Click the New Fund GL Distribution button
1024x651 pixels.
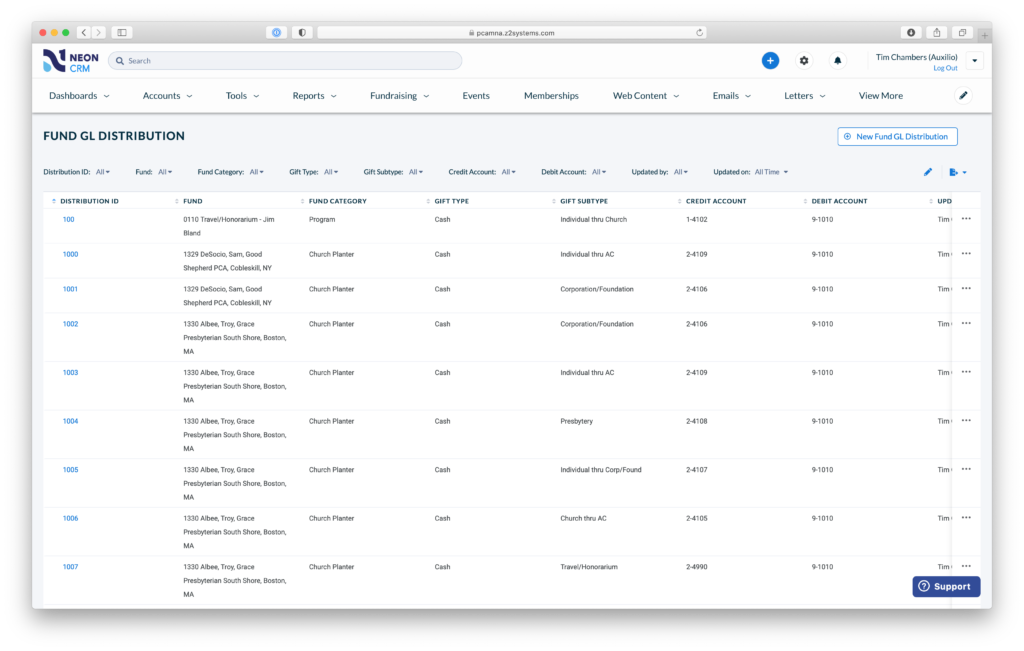tap(897, 136)
